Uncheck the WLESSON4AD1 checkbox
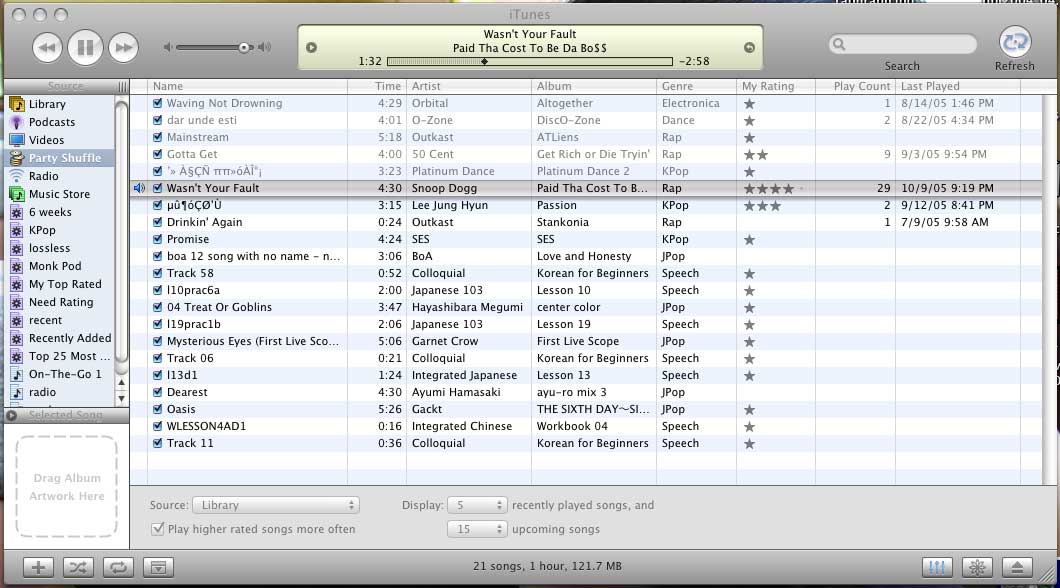 pos(158,426)
